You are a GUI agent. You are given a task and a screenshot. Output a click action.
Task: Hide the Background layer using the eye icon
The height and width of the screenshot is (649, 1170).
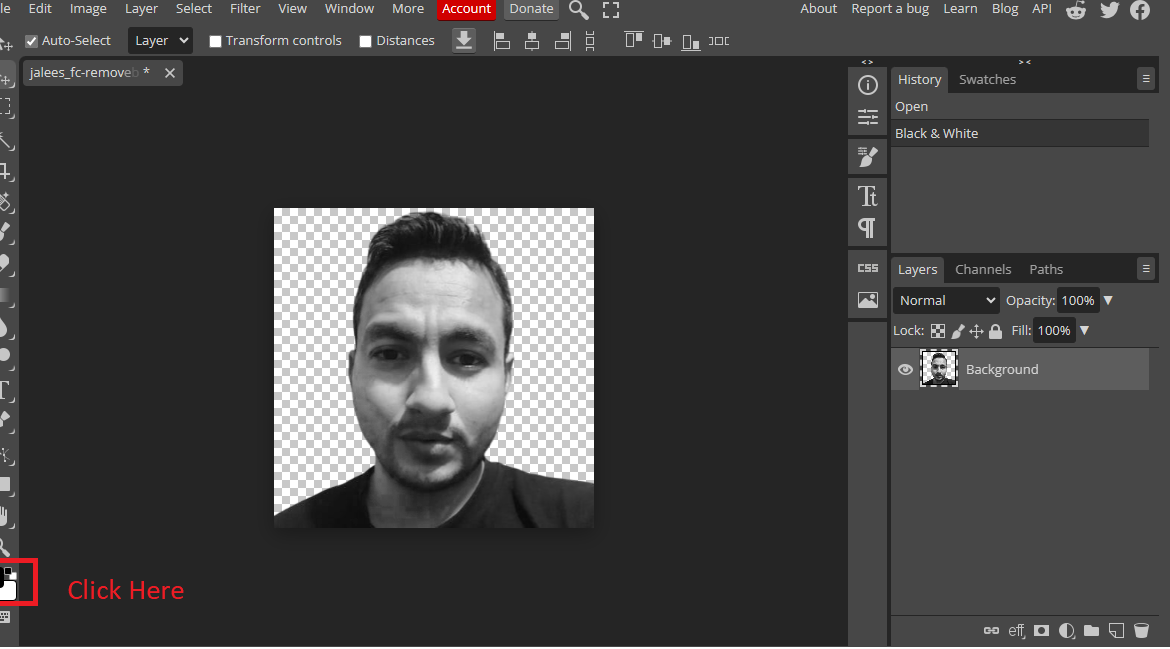905,369
